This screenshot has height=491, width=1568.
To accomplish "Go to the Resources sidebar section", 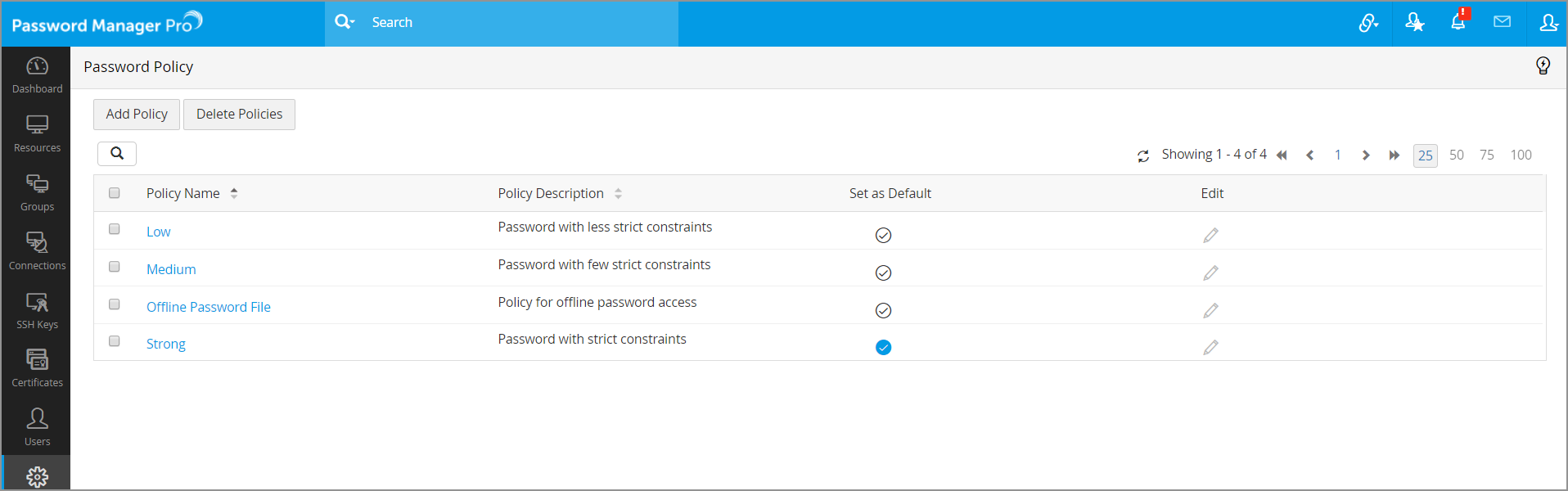I will pyautogui.click(x=37, y=133).
